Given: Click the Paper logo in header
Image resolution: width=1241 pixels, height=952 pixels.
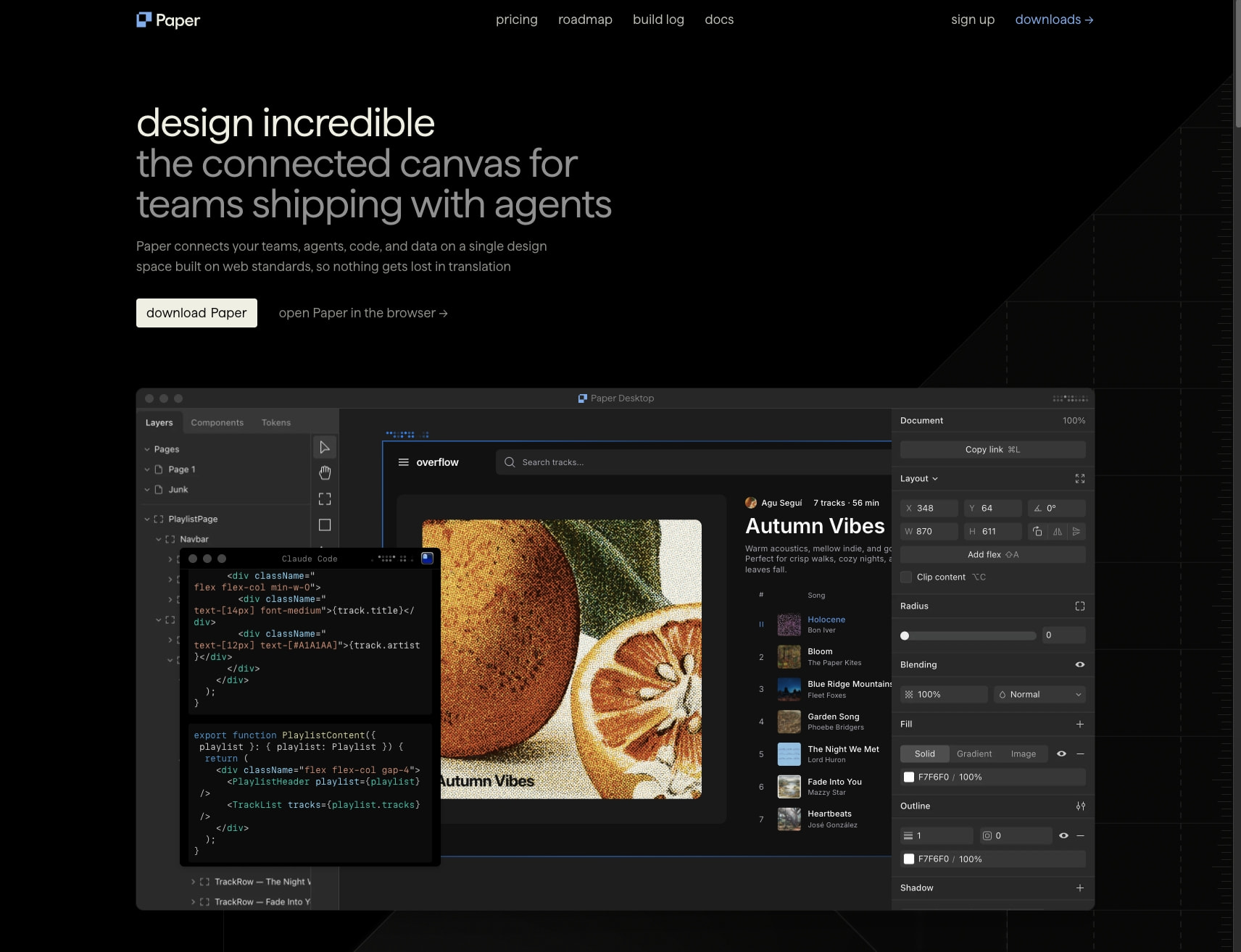Looking at the screenshot, I should pos(168,20).
